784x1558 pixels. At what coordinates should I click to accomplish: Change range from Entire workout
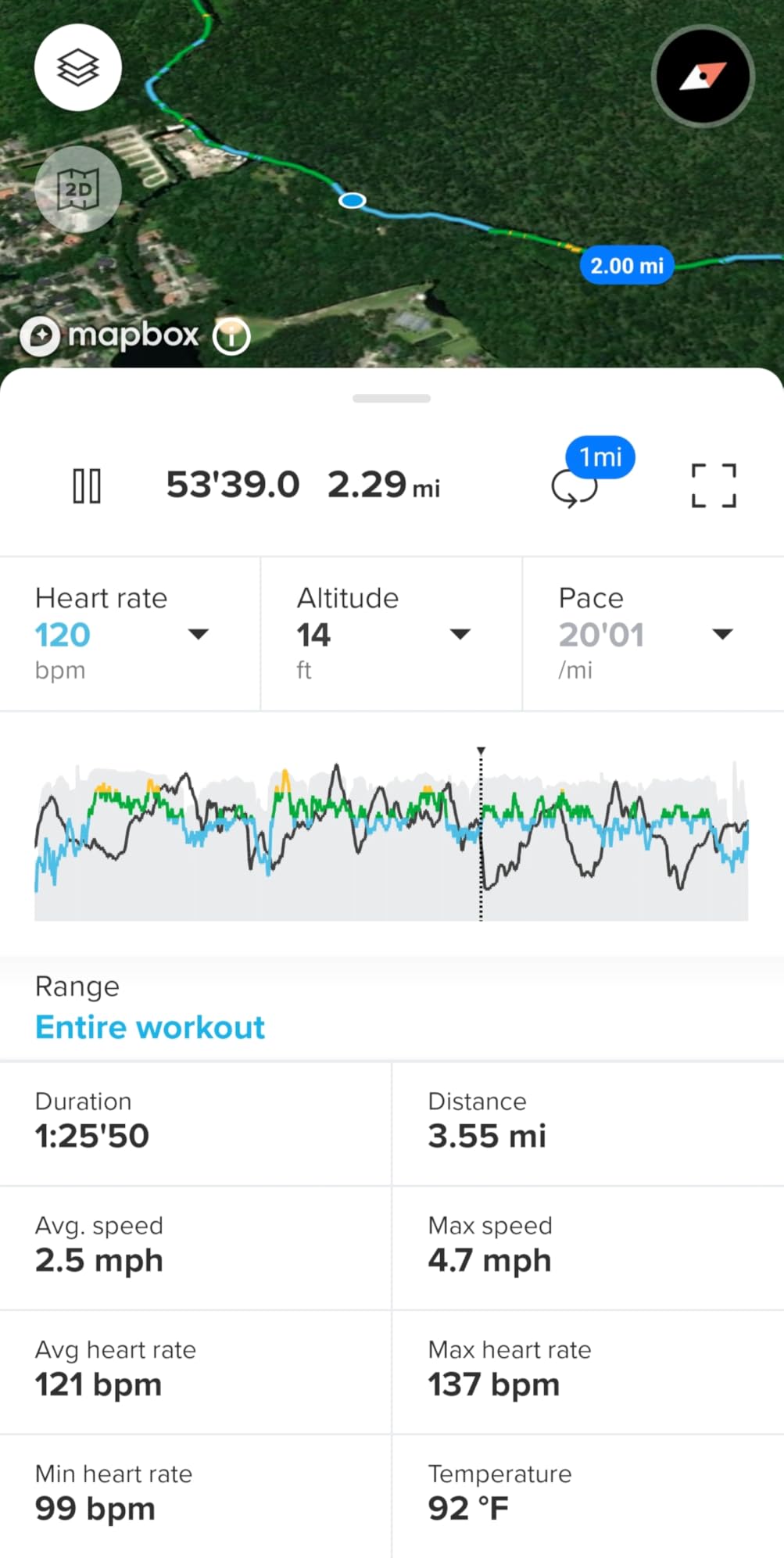150,1026
